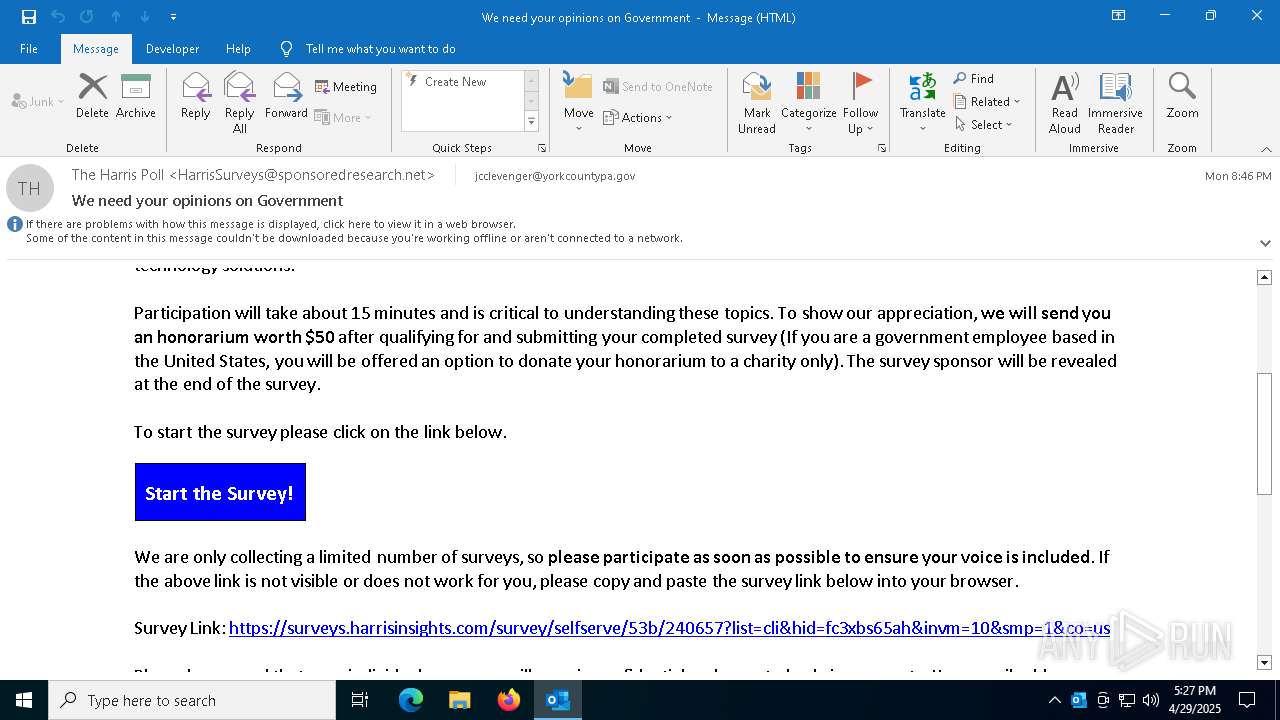The width and height of the screenshot is (1280, 720).
Task: Open the Follow Up flag menu
Action: point(860,102)
